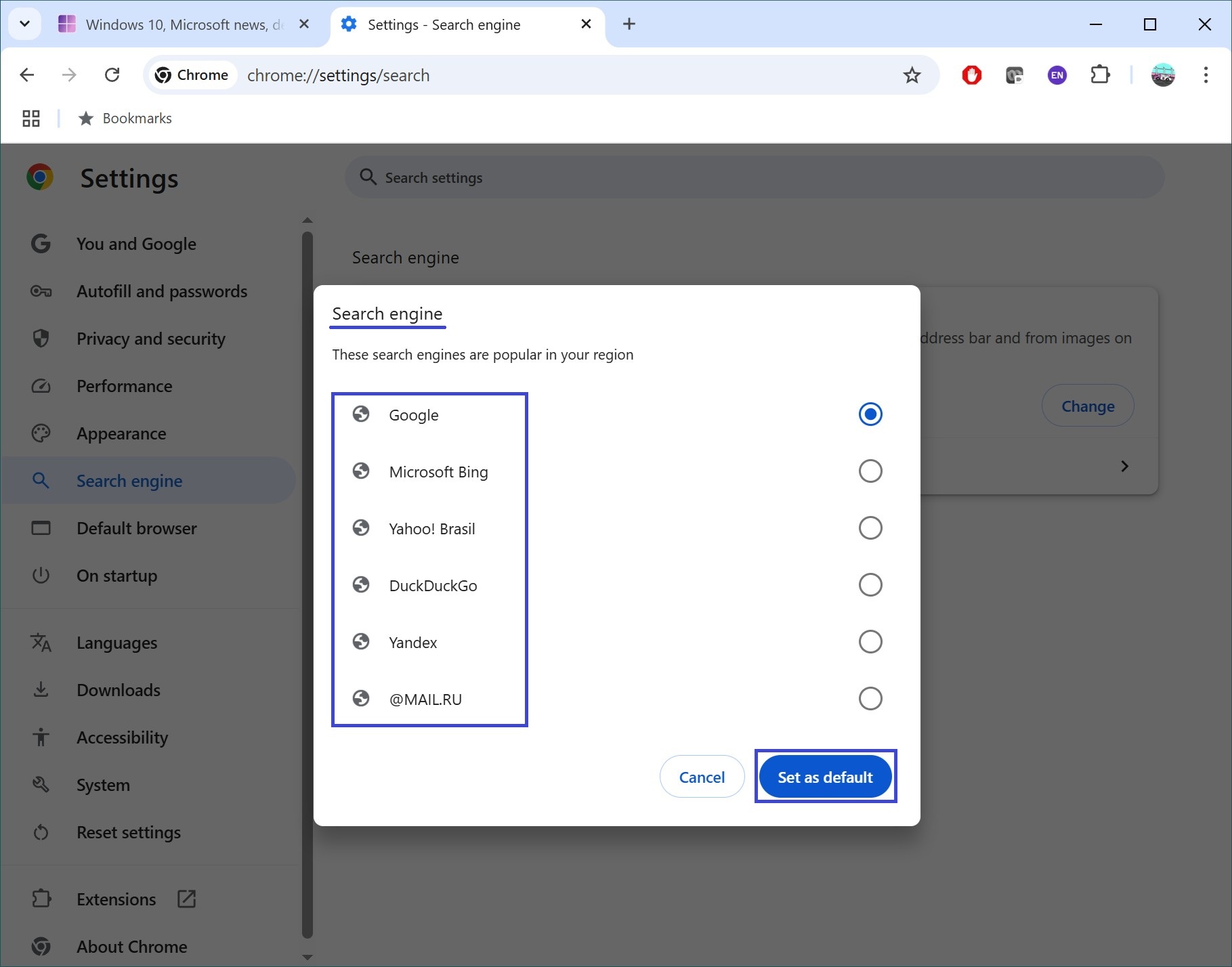Open the tab search dropdown arrow
Viewport: 1232px width, 967px height.
(24, 24)
